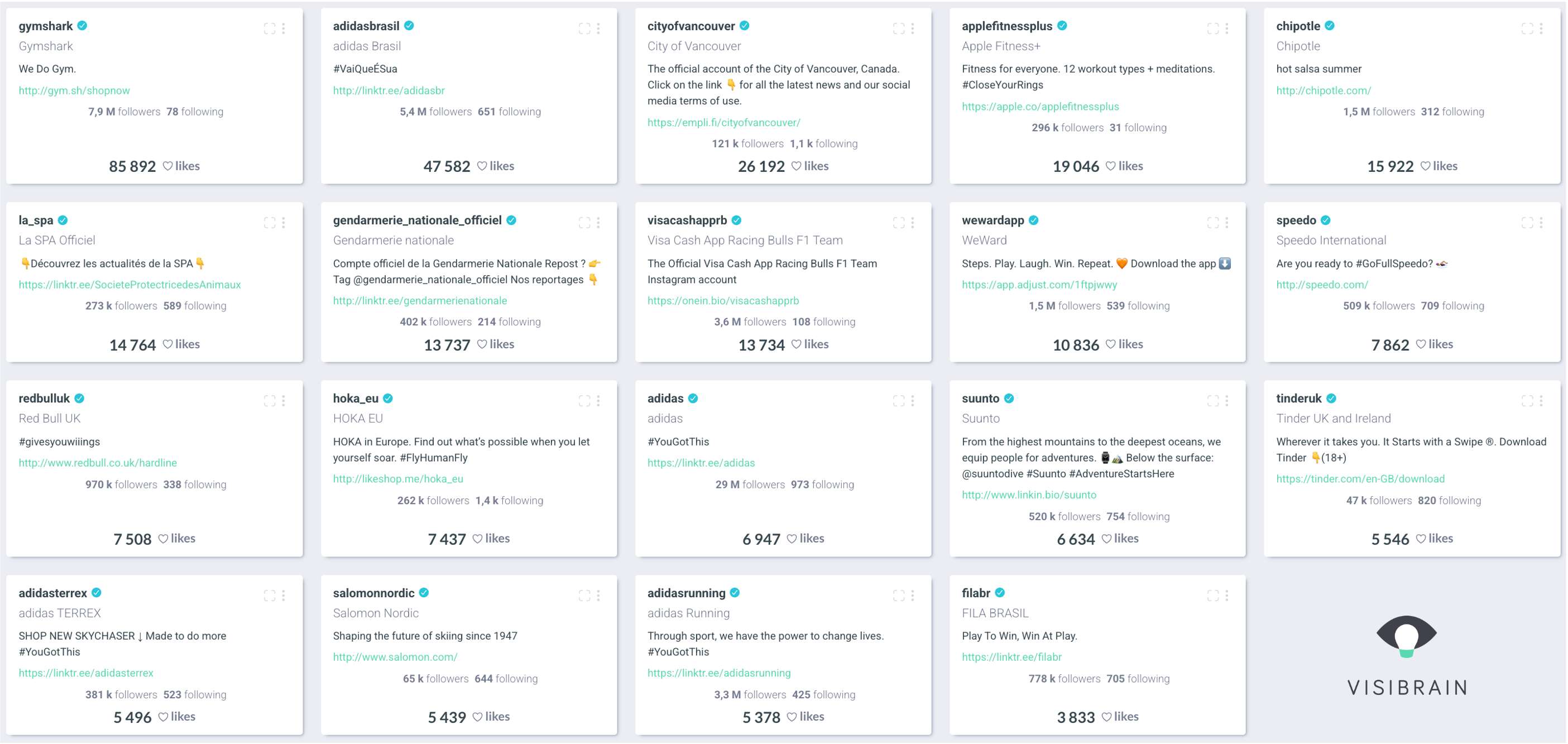Open the three-dot menu on the cityofvancouver card
This screenshot has width=1568, height=744.
[913, 28]
